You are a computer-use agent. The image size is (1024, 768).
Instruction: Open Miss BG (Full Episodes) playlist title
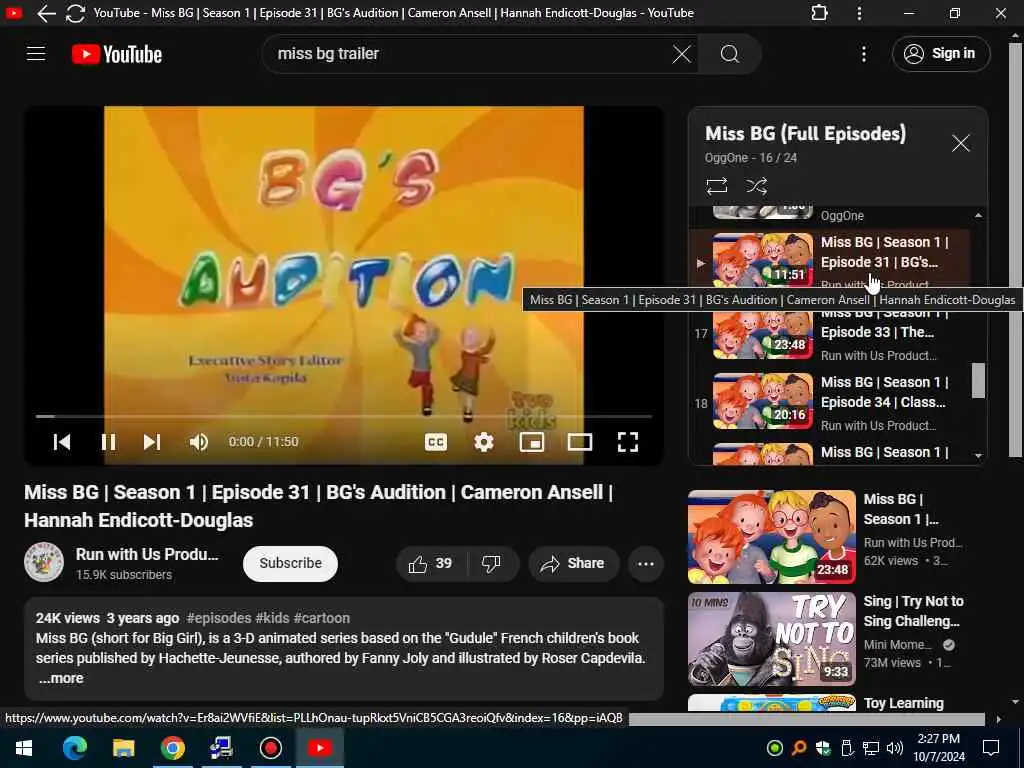click(805, 133)
